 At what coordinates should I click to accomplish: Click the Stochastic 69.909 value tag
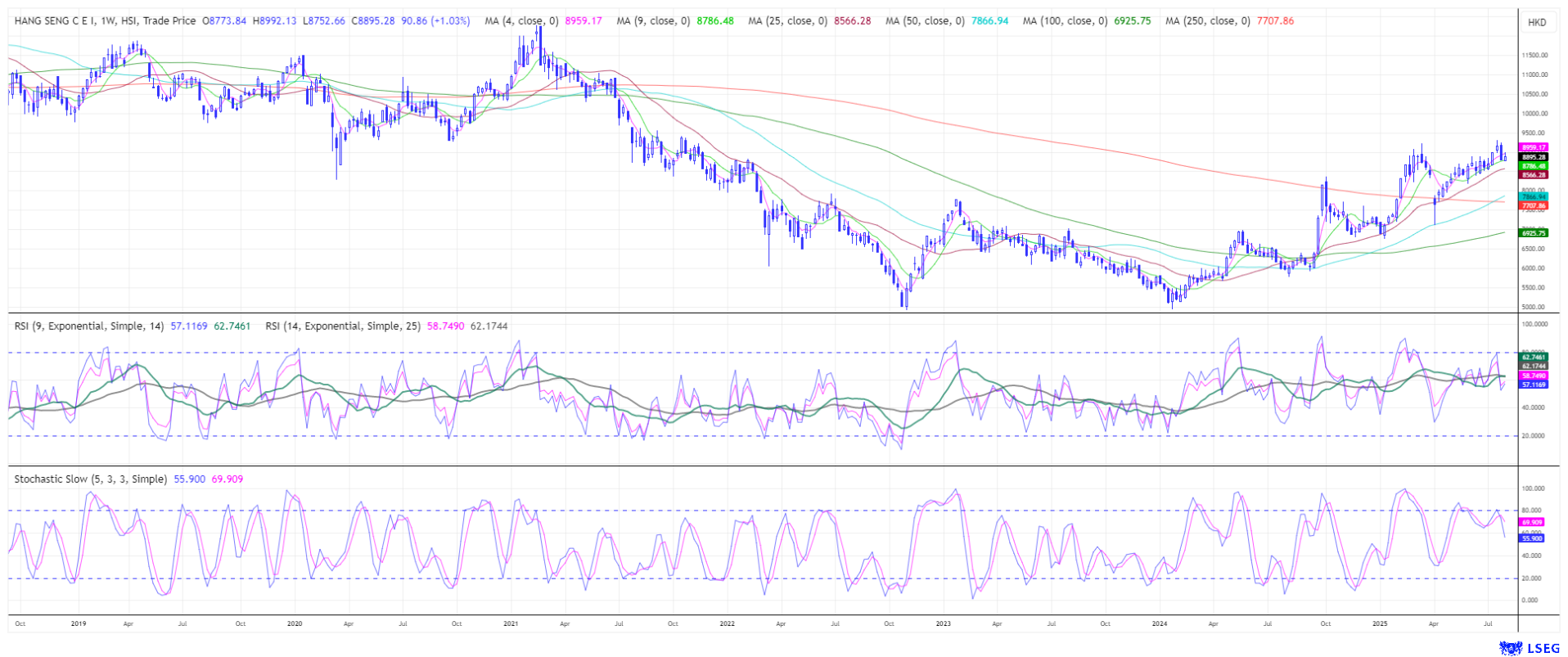click(x=1532, y=522)
